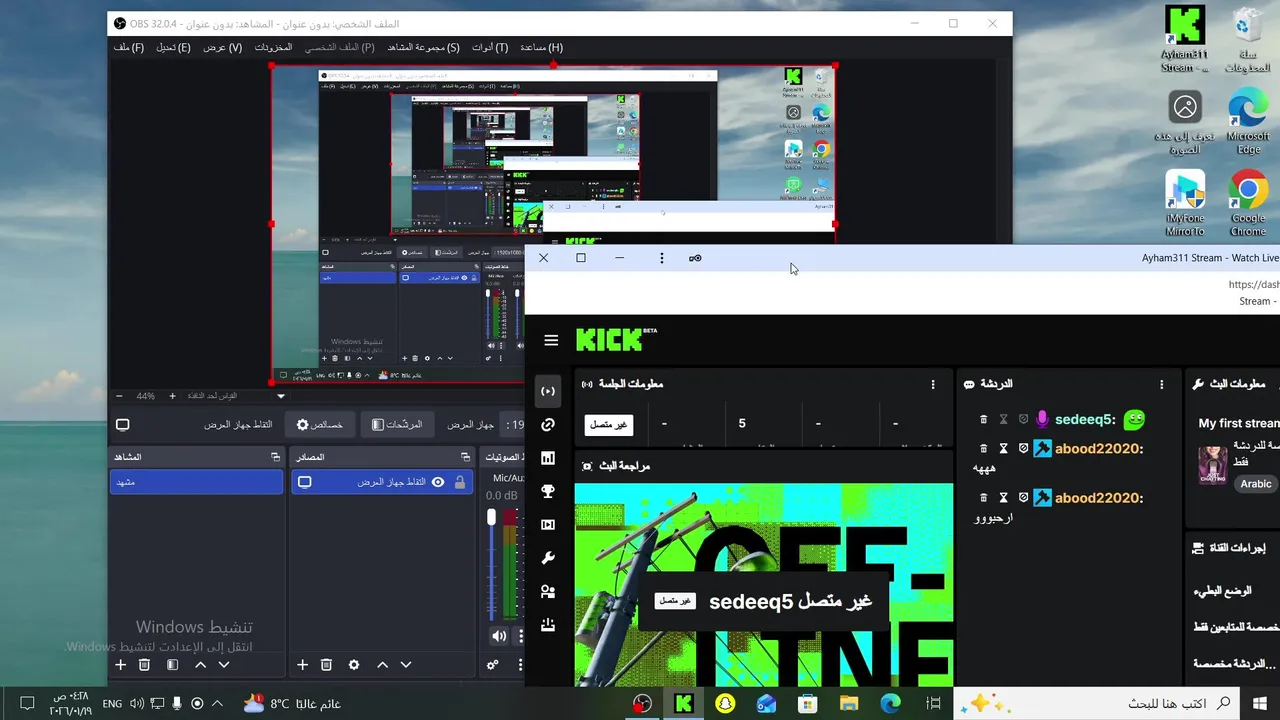1280x720 pixels.
Task: Delete abood22020's ههههه message via trash icon
Action: click(983, 449)
